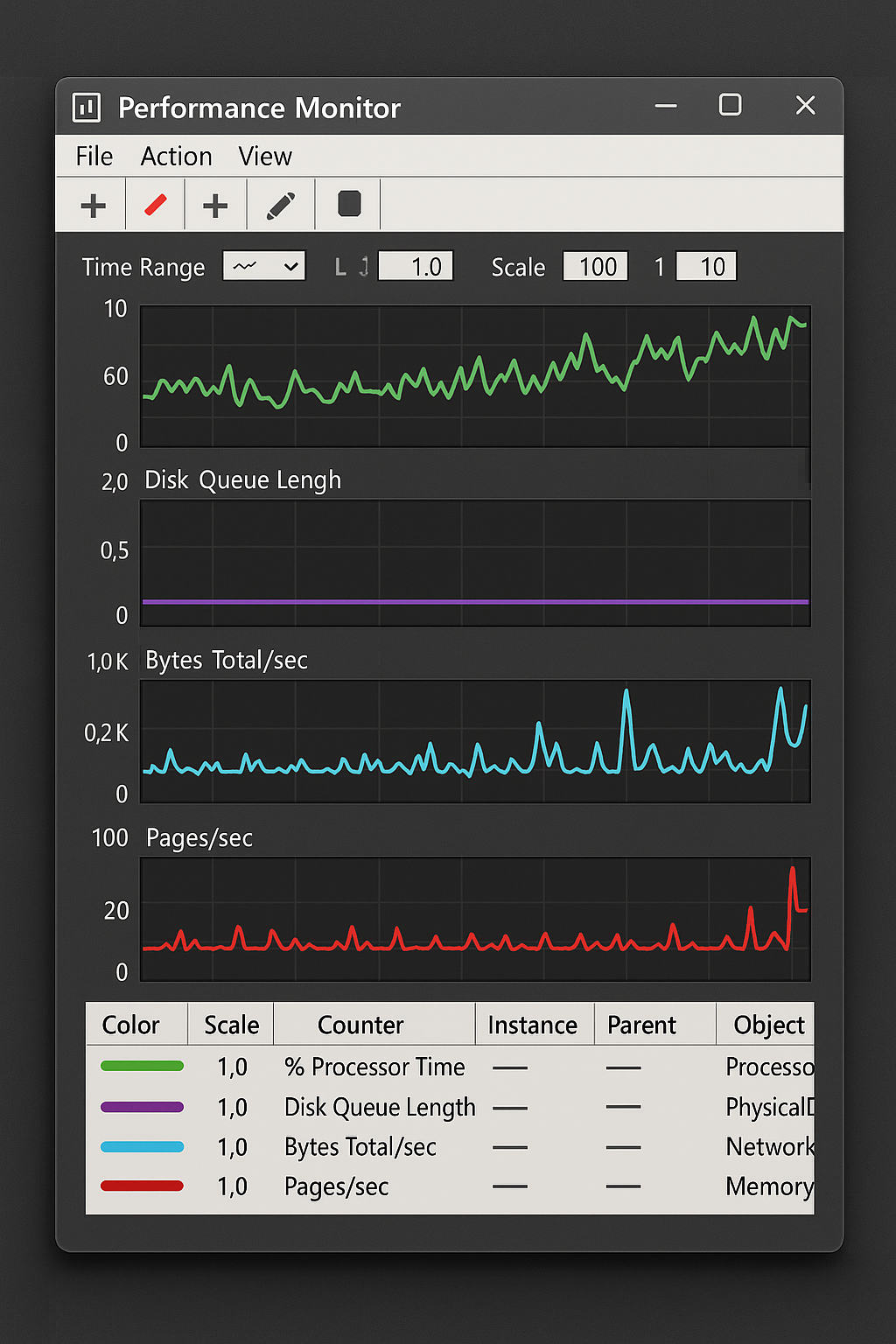Click the scale value for Pages/sec row
The width and height of the screenshot is (896, 1344).
pyautogui.click(x=233, y=1186)
